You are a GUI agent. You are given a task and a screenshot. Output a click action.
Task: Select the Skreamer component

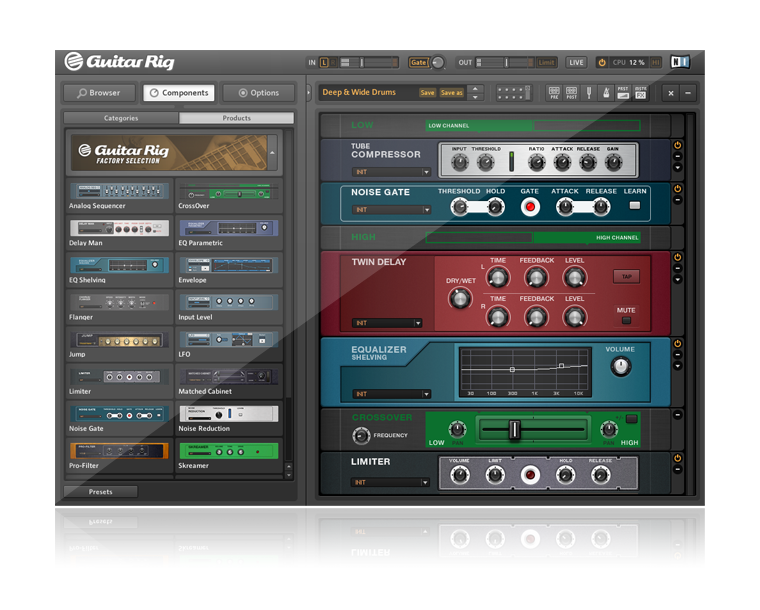pos(229,452)
